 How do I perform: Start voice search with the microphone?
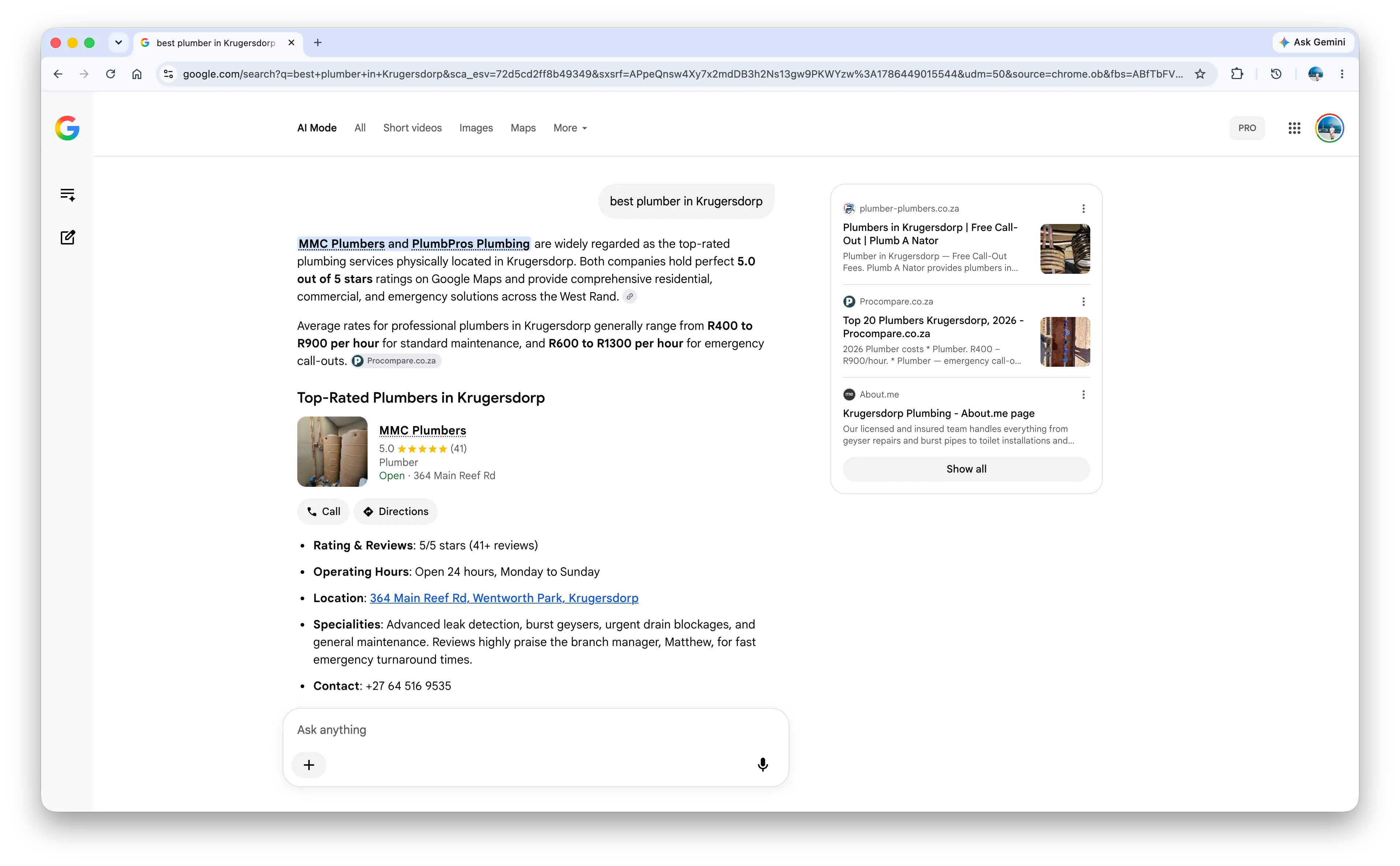coord(763,765)
